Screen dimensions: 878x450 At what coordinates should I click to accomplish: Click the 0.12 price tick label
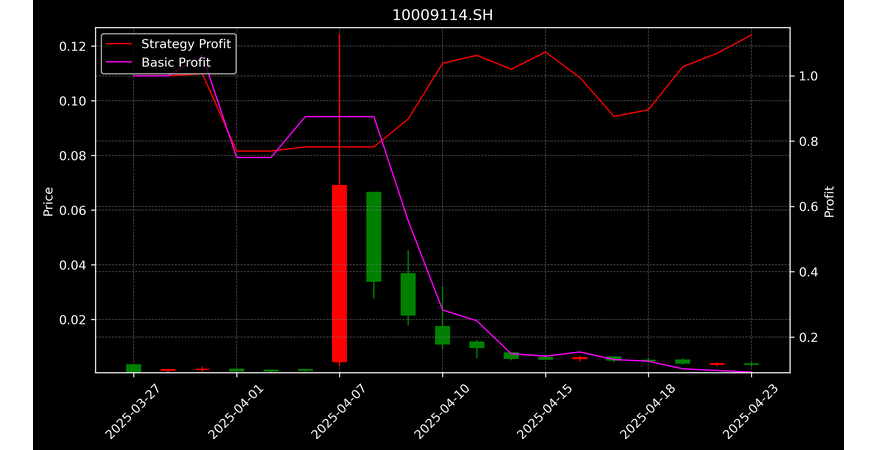74,46
